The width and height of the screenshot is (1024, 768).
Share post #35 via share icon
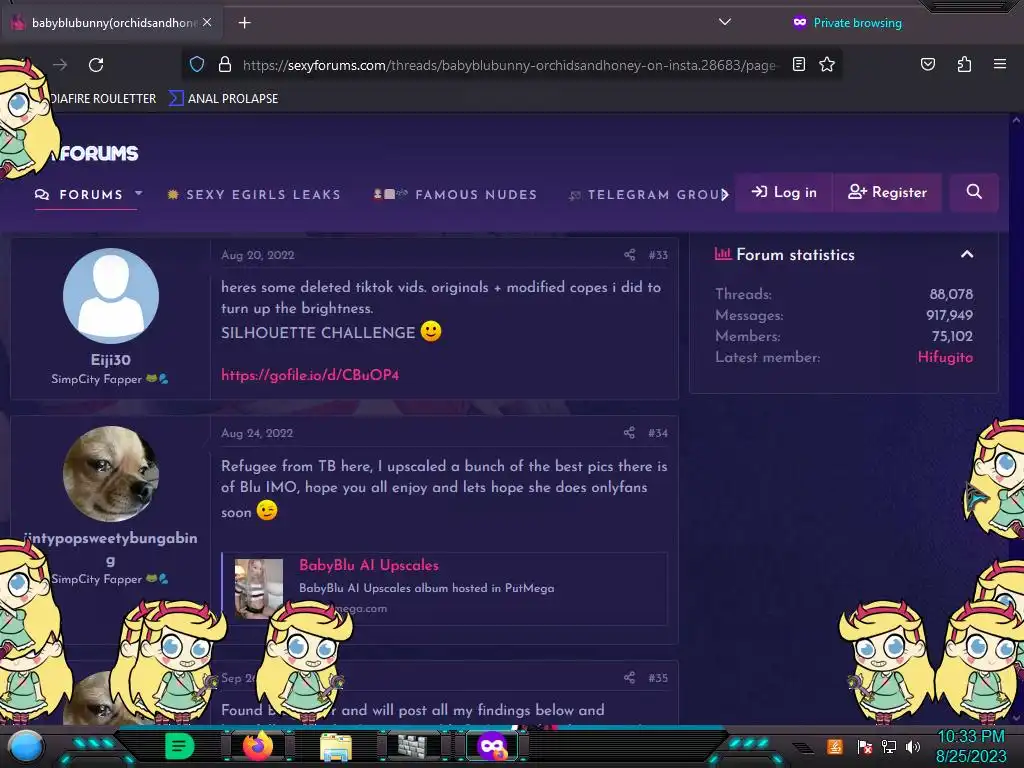pos(629,677)
